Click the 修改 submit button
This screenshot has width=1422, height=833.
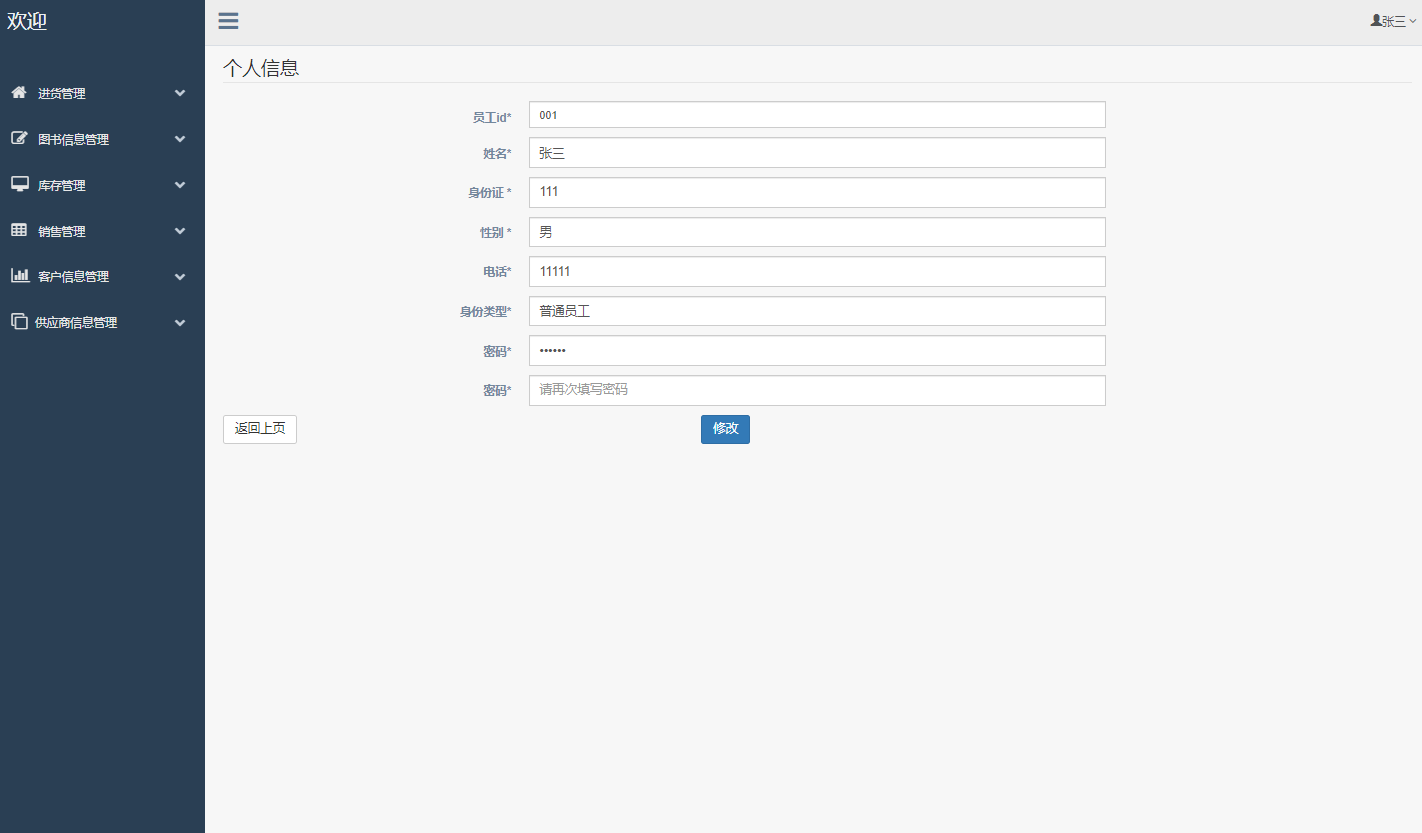pyautogui.click(x=725, y=429)
